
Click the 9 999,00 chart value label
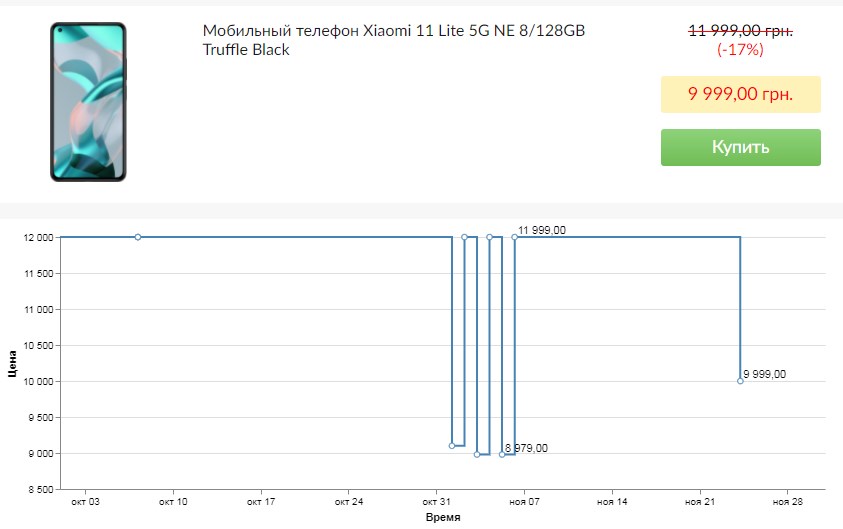coord(764,374)
